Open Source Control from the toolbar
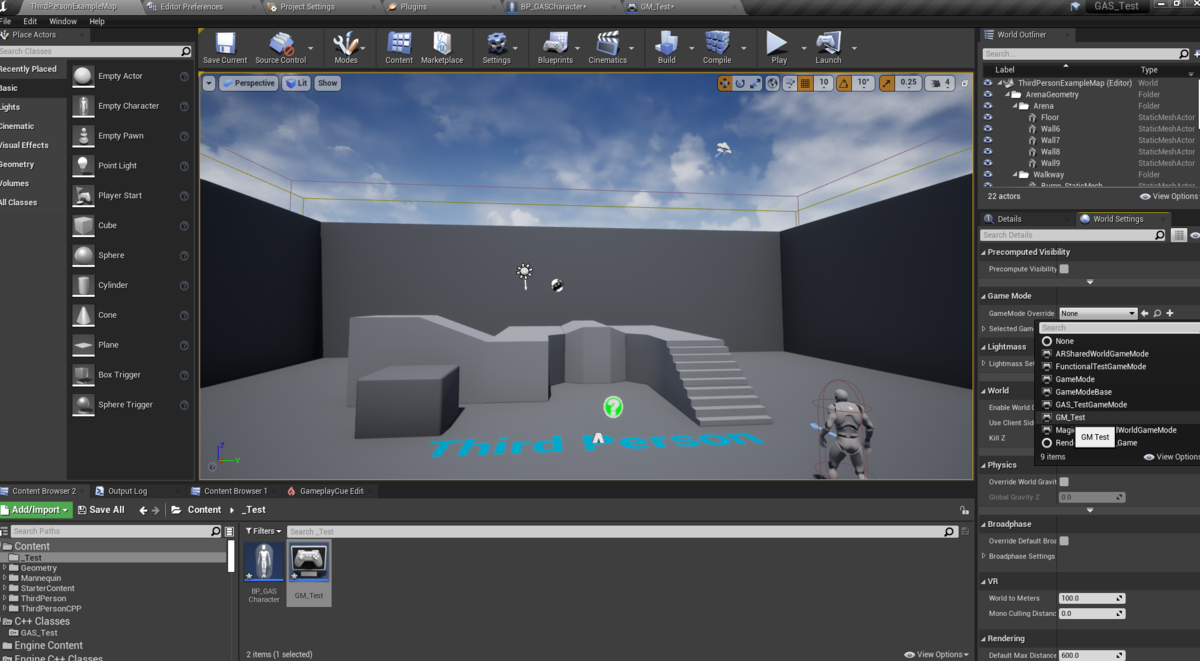This screenshot has height=661, width=1200. point(281,47)
